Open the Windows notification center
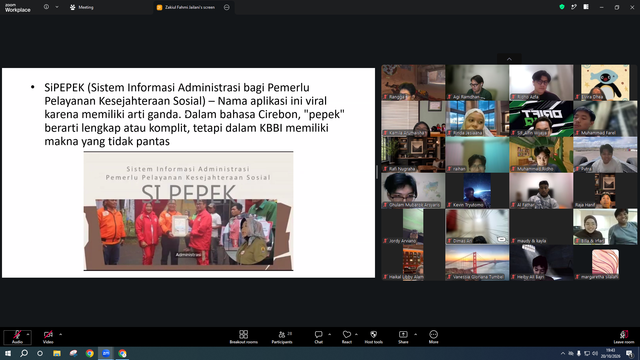Screen dimensions: 640x360 (x=630, y=353)
